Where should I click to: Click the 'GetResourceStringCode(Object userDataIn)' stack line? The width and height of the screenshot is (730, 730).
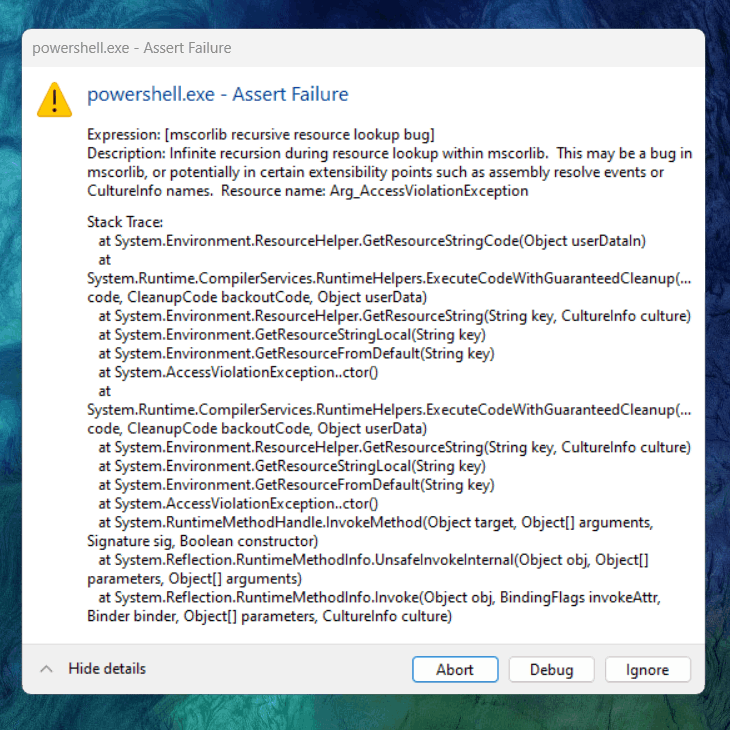(372, 241)
